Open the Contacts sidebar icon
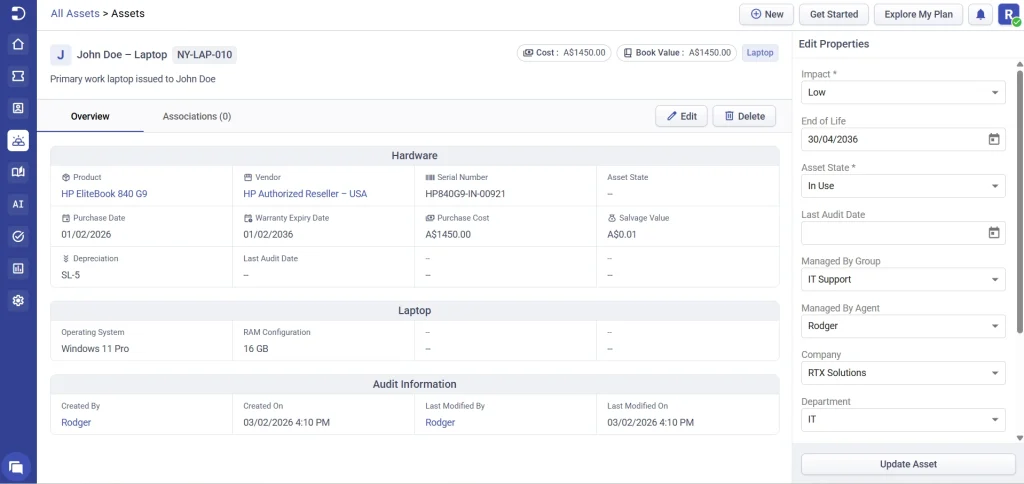Screen dimensions: 1024x484 point(18,108)
